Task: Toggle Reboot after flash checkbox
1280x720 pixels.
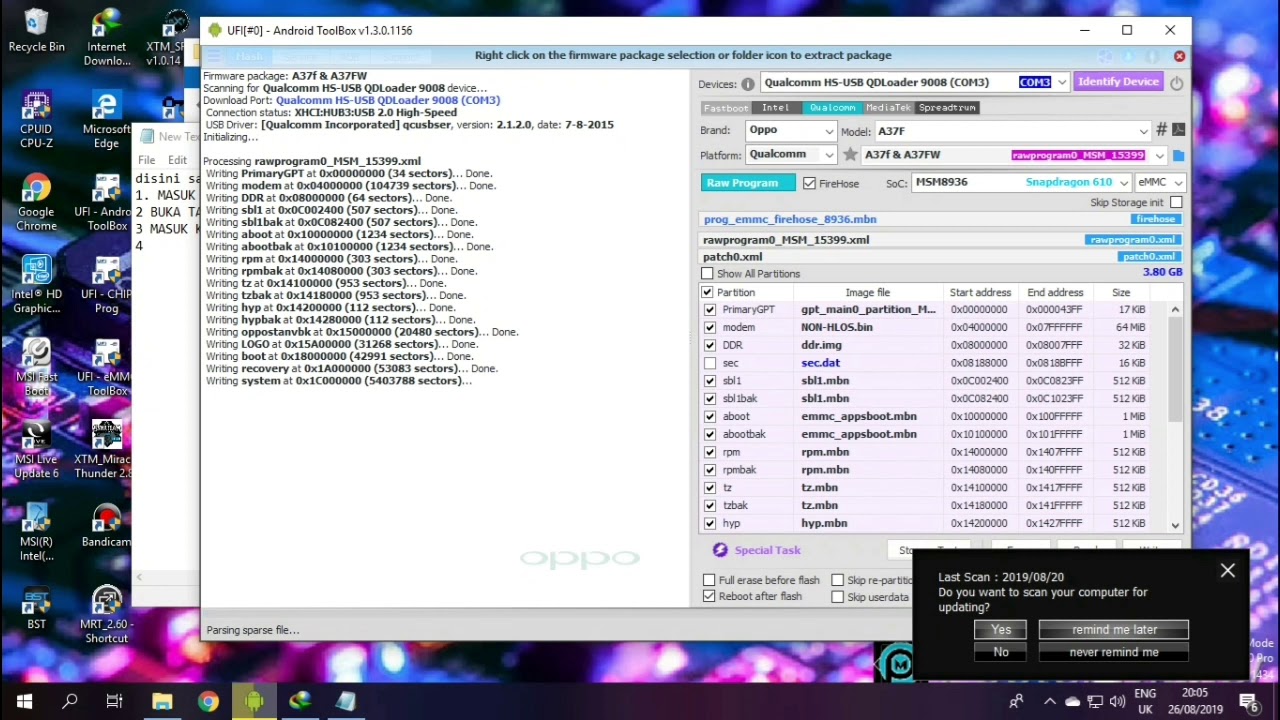Action: coord(709,596)
